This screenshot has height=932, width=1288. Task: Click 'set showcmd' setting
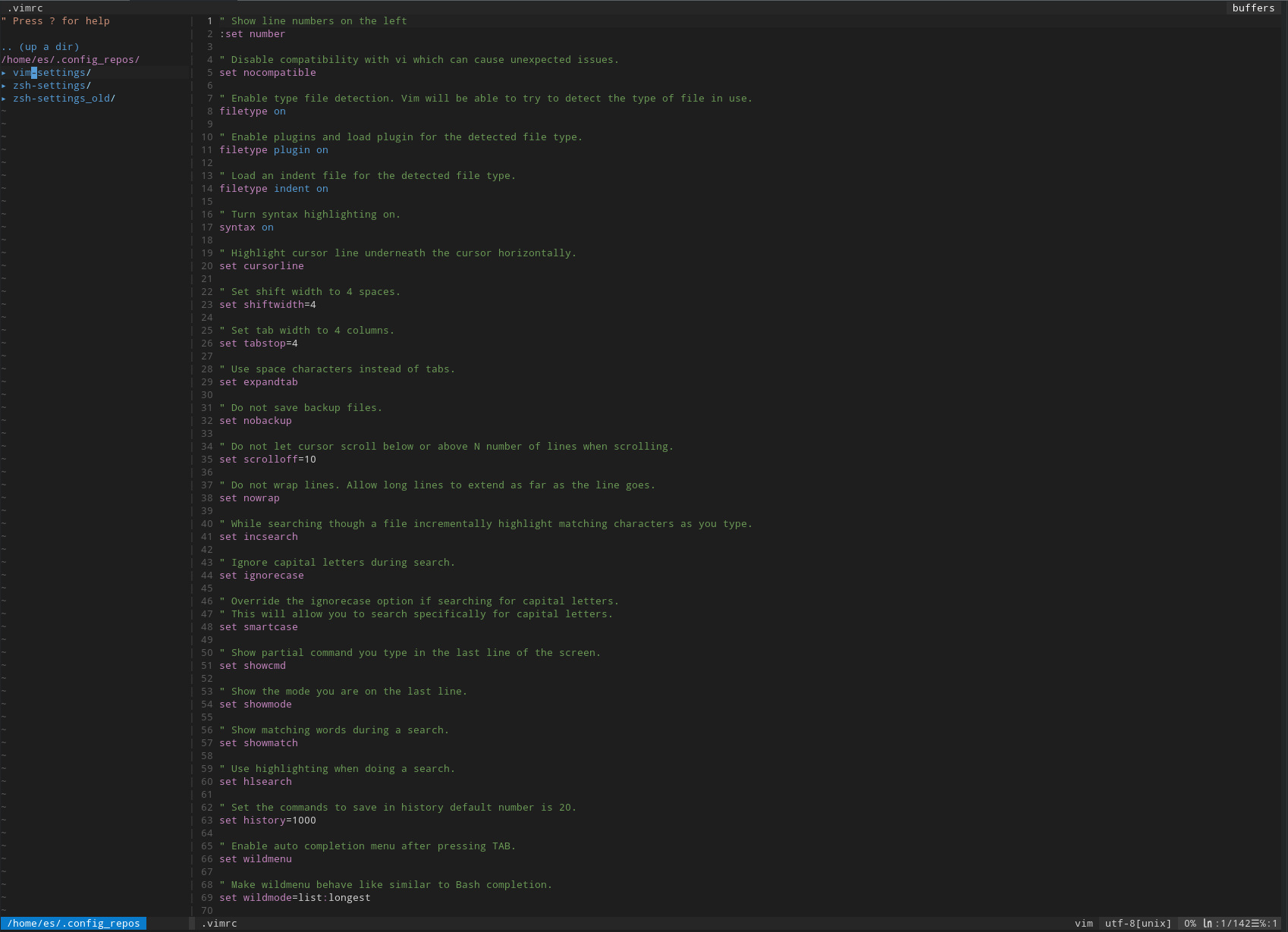(x=253, y=666)
